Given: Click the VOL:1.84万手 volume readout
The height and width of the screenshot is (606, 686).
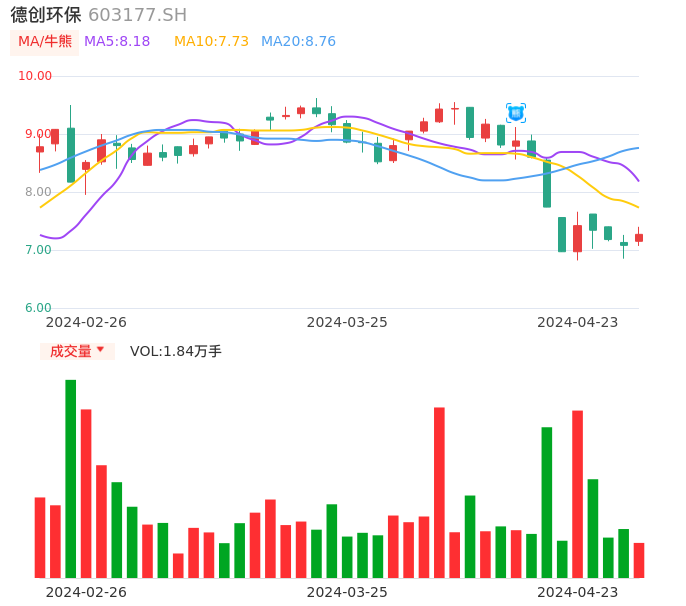Looking at the screenshot, I should click(176, 351).
